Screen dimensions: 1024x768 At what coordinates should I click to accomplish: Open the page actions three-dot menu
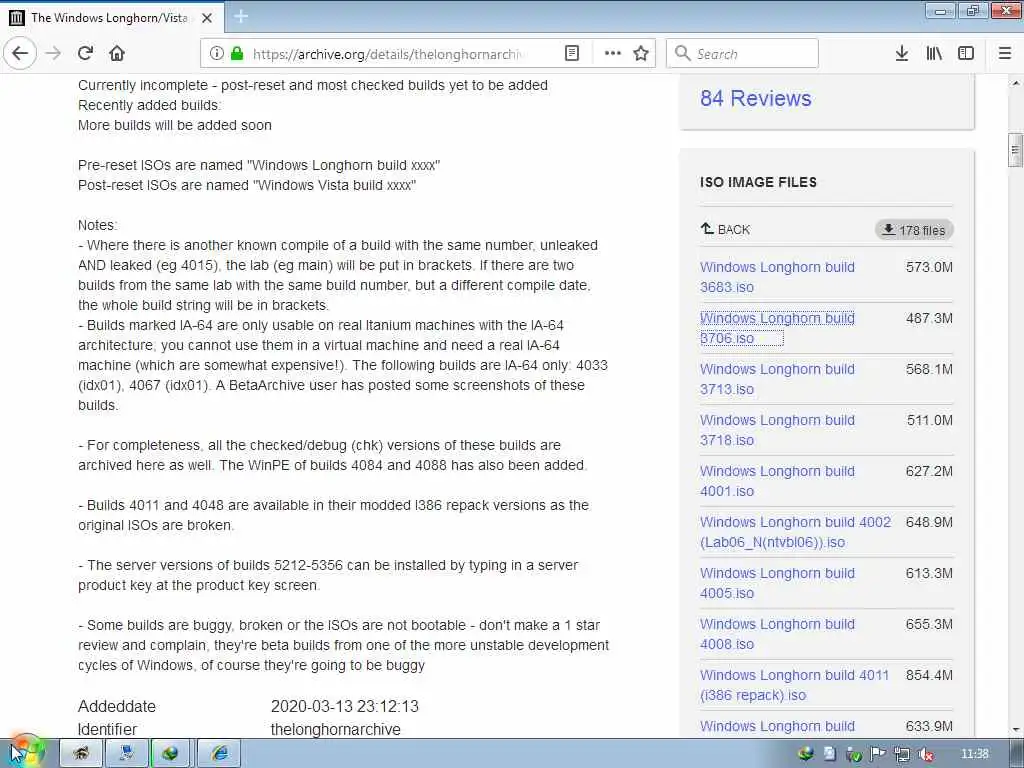click(x=613, y=54)
